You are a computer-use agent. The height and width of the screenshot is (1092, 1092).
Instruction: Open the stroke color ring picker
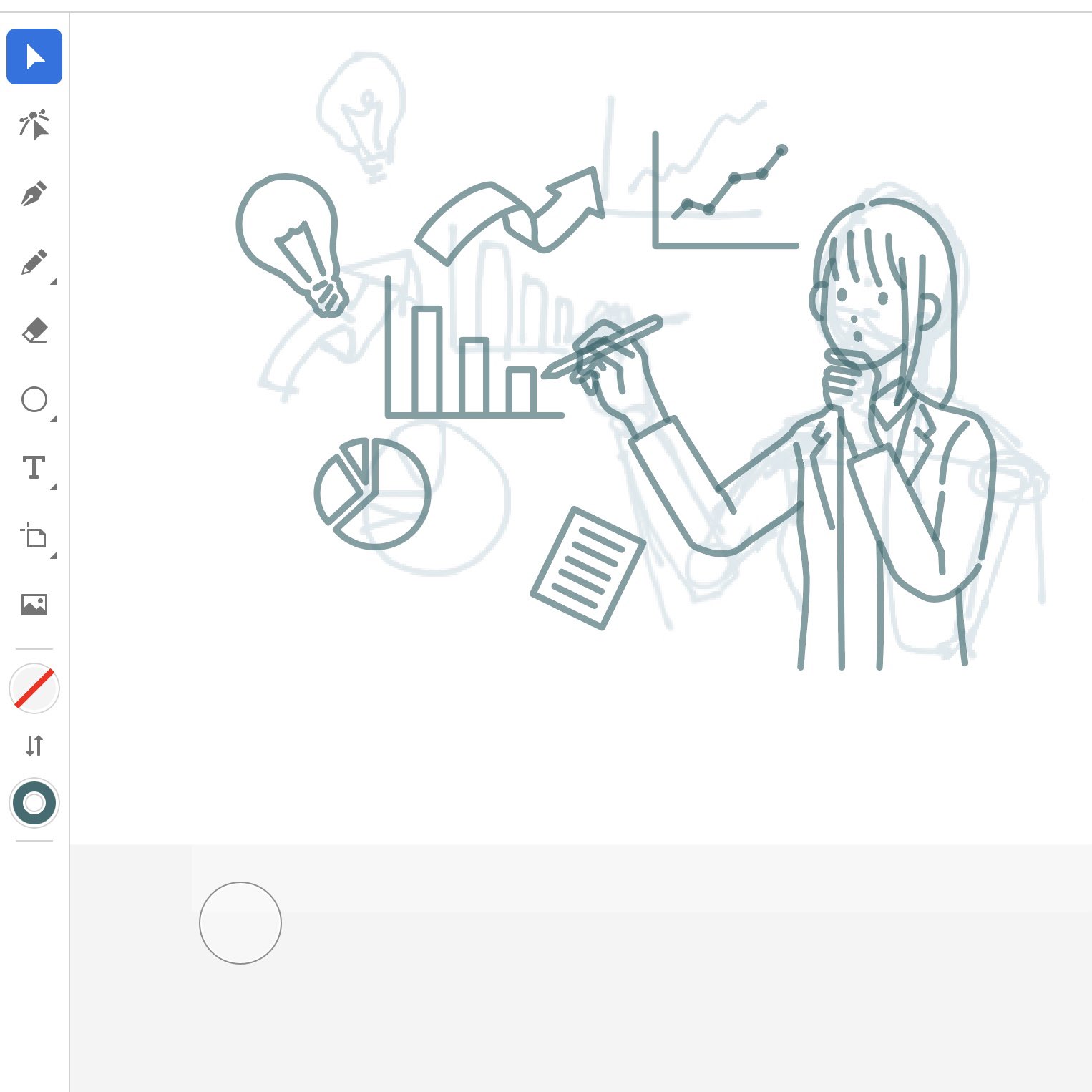click(x=34, y=804)
